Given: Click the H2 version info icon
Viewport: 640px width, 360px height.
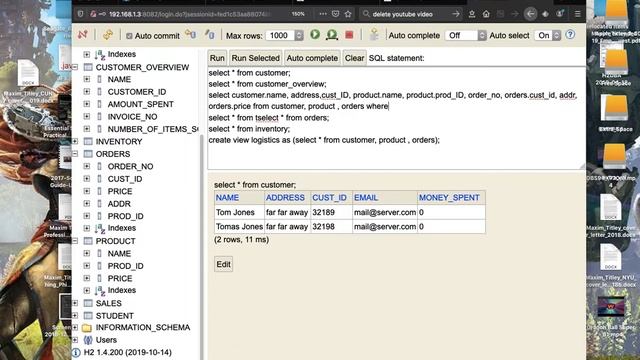Looking at the screenshot, I should coord(76,352).
